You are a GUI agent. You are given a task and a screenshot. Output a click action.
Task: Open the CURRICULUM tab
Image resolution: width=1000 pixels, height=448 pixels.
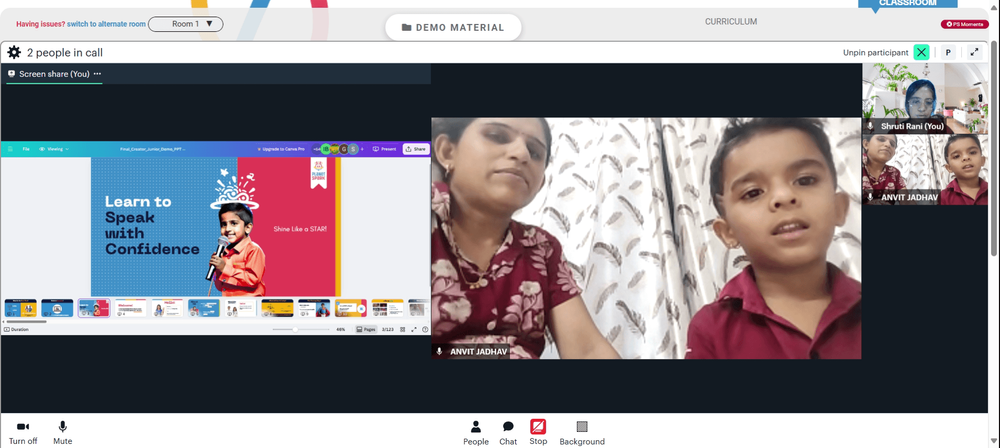click(x=731, y=22)
